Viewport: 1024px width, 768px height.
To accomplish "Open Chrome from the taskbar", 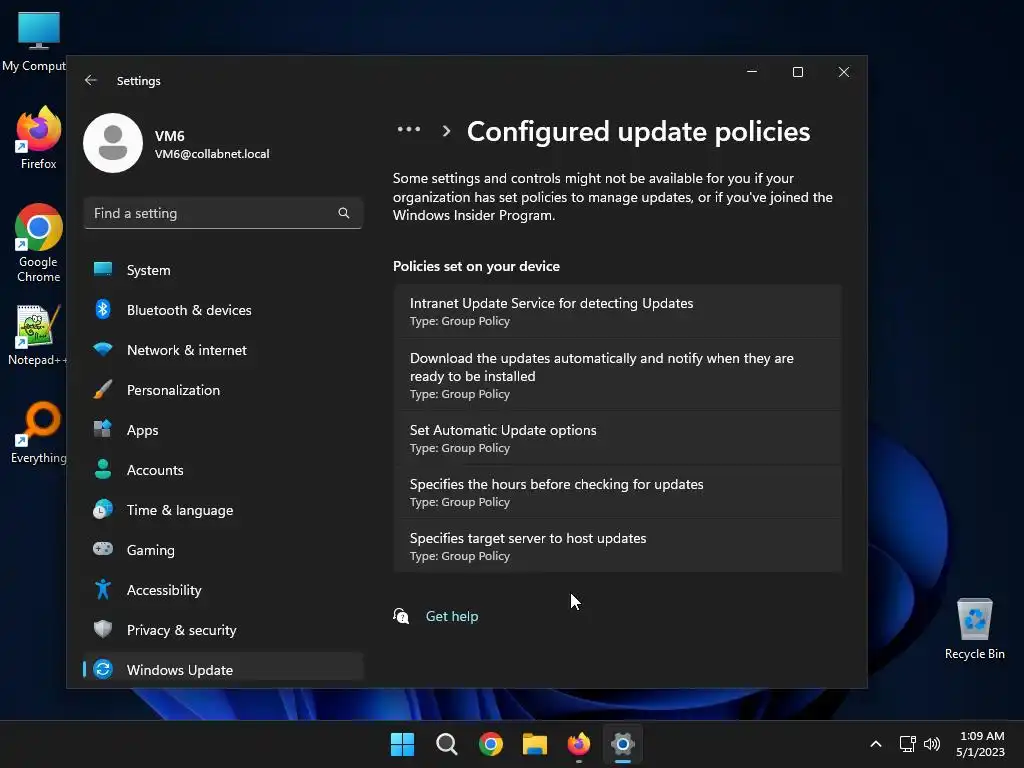I will tap(490, 744).
